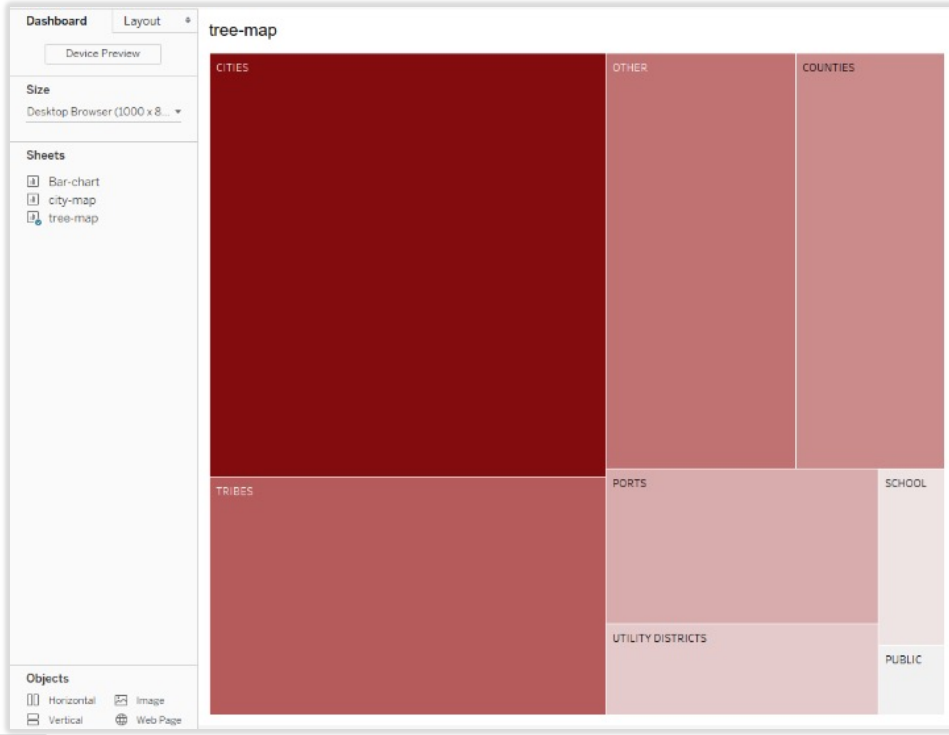
Task: Click the Sheets section heading
Action: 45,155
